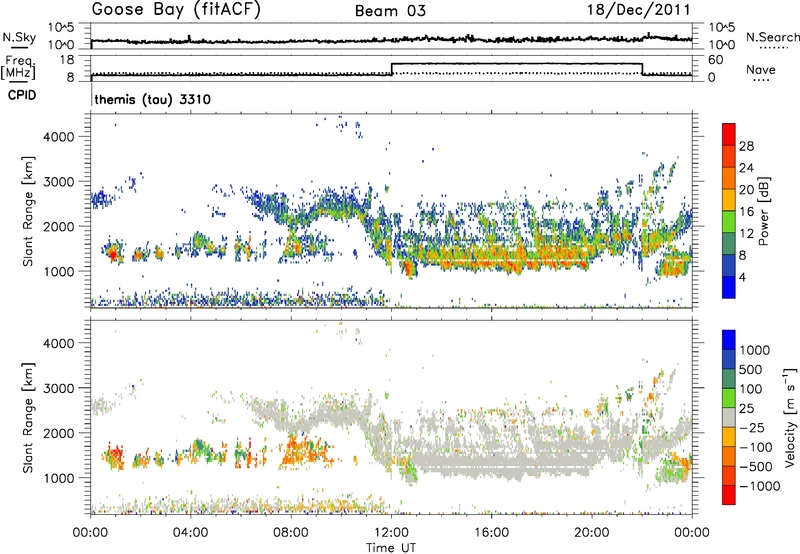The width and height of the screenshot is (800, 554).
Task: Click the 'Nave' legend label
Action: pos(761,69)
